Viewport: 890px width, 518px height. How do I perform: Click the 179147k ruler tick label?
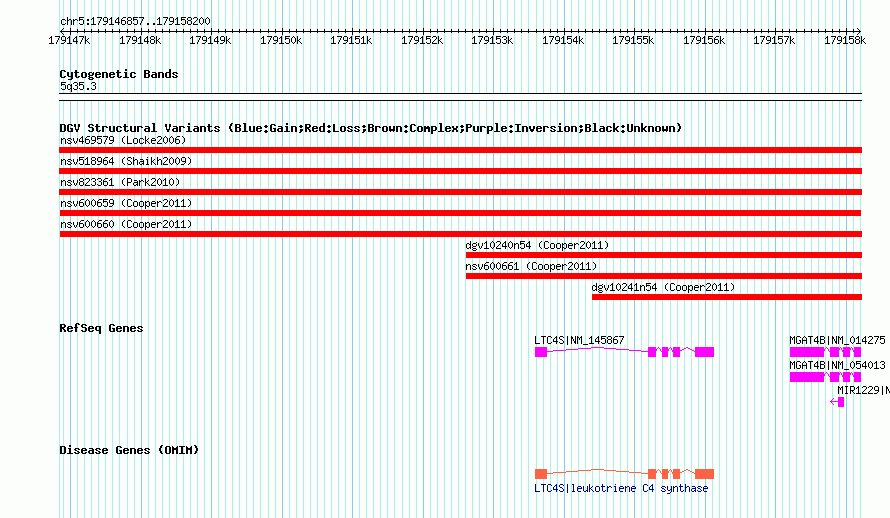(69, 40)
